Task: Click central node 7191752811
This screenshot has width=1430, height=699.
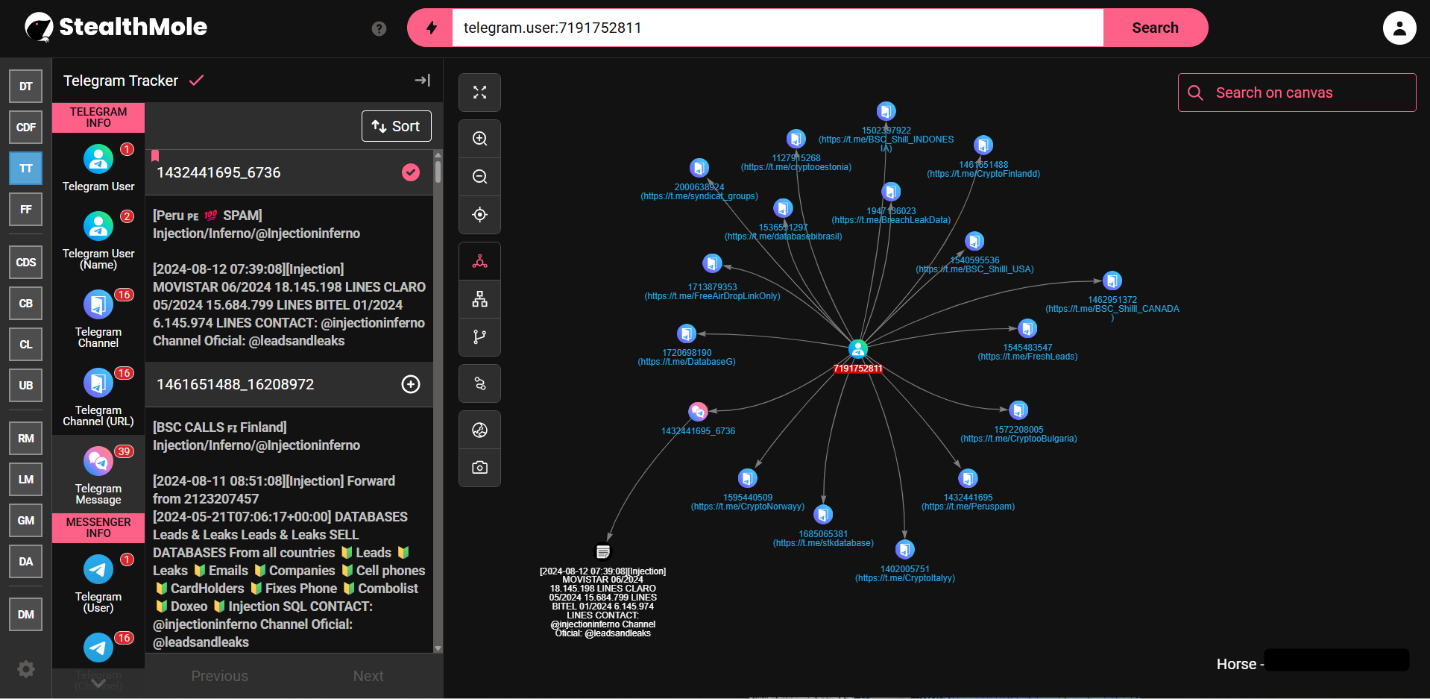Action: click(857, 349)
